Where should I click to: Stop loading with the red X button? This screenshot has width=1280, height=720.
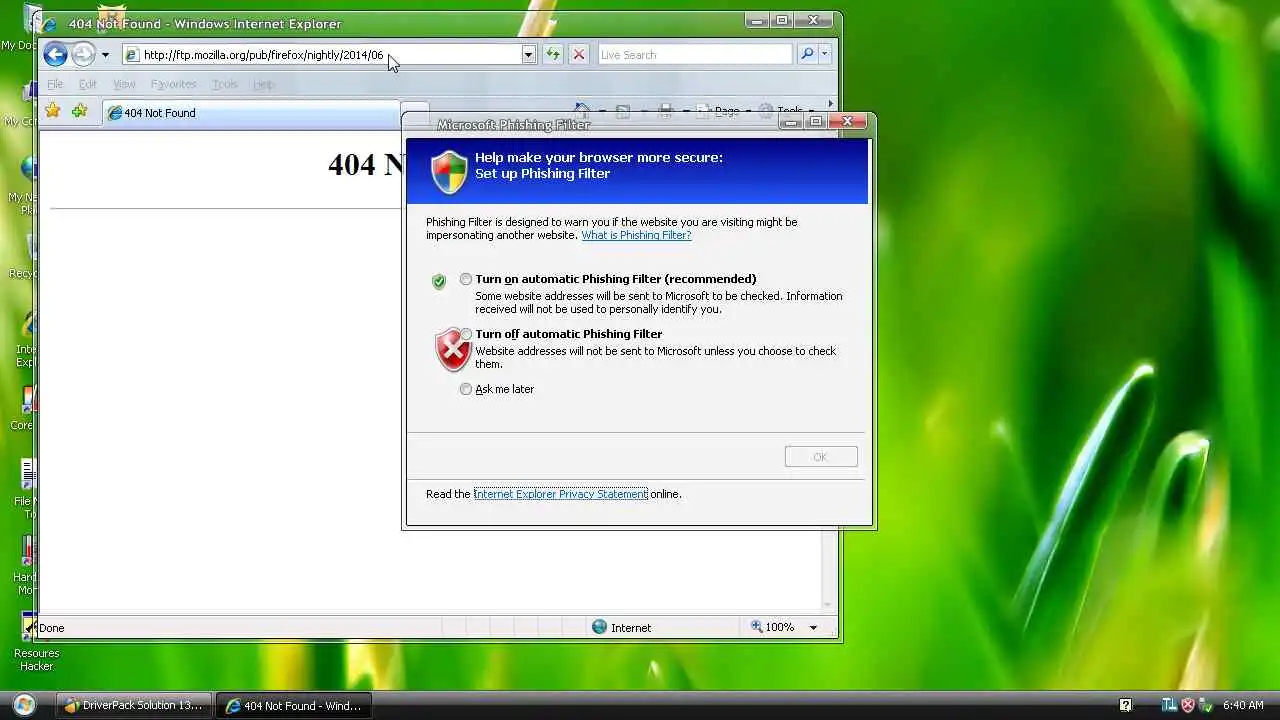pyautogui.click(x=578, y=55)
